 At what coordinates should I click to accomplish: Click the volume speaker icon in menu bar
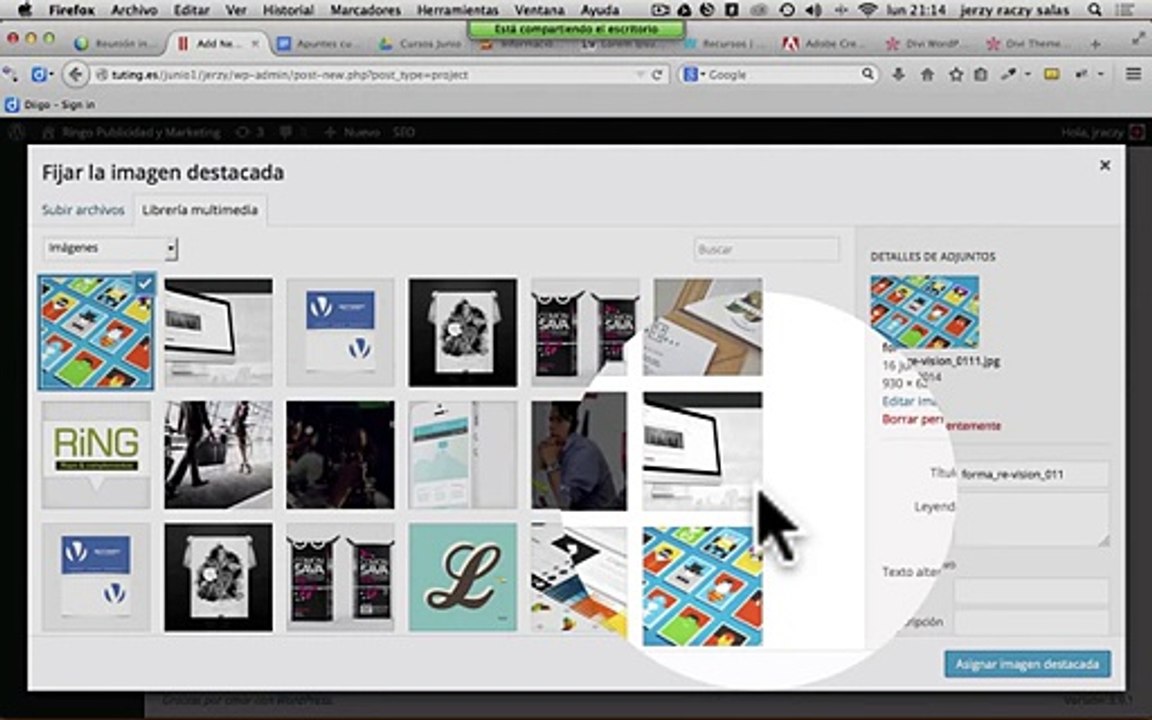(x=813, y=10)
